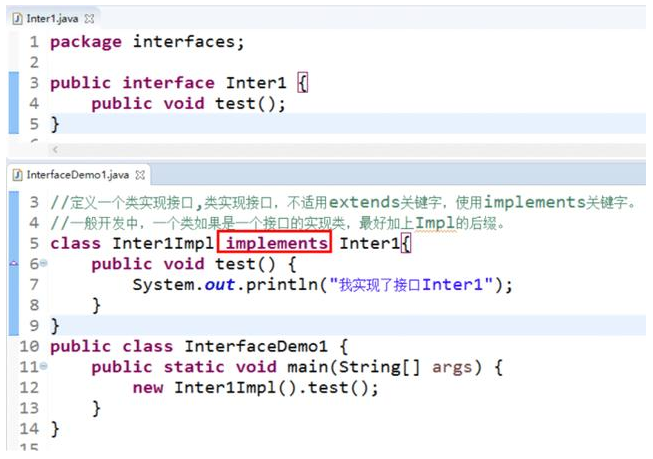The width and height of the screenshot is (653, 459).
Task: Close the InterfaceDemo1.java tab
Action: tap(141, 175)
